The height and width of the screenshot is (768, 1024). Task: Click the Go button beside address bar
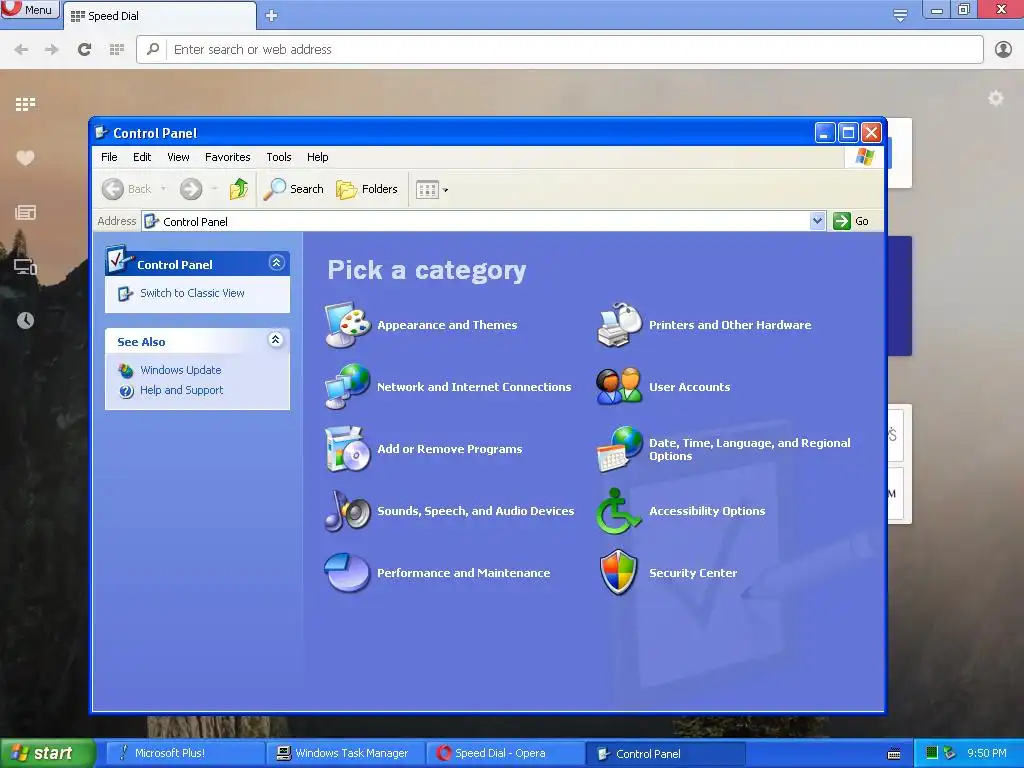click(851, 221)
